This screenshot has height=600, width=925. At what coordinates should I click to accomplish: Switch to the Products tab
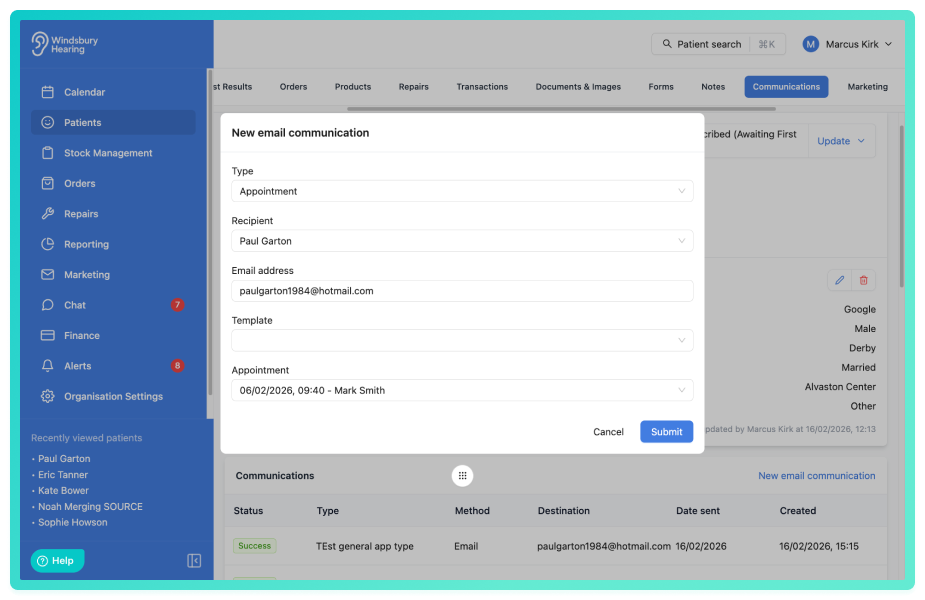click(353, 87)
